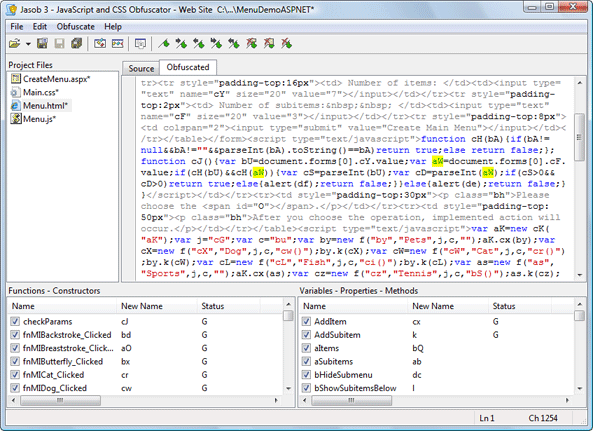Click the plain green flag toolbar icon
The height and width of the screenshot is (431, 593).
click(163, 44)
